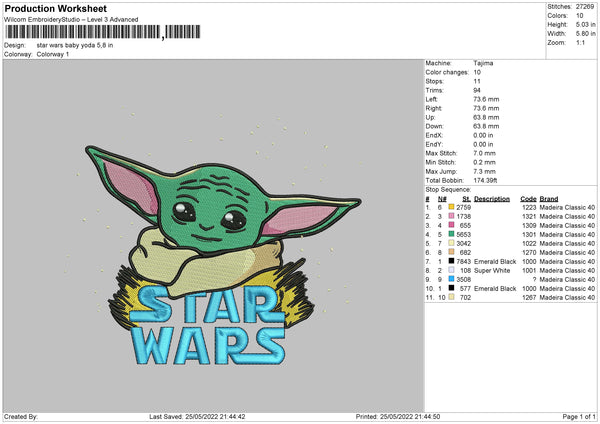Select the 'Super White' description
600x424 pixels.
[492, 271]
